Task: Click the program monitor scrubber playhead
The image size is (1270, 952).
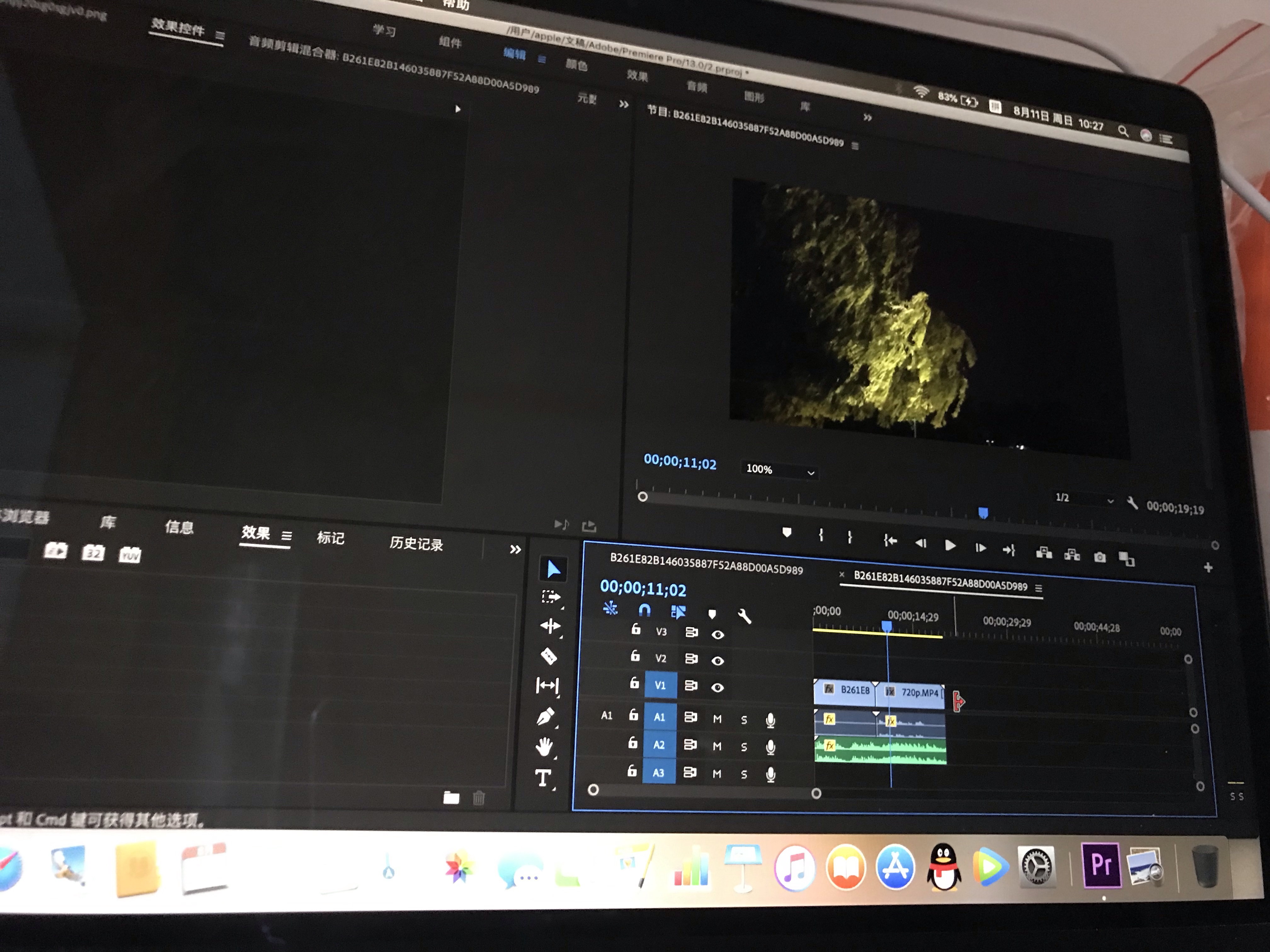Action: [x=983, y=513]
